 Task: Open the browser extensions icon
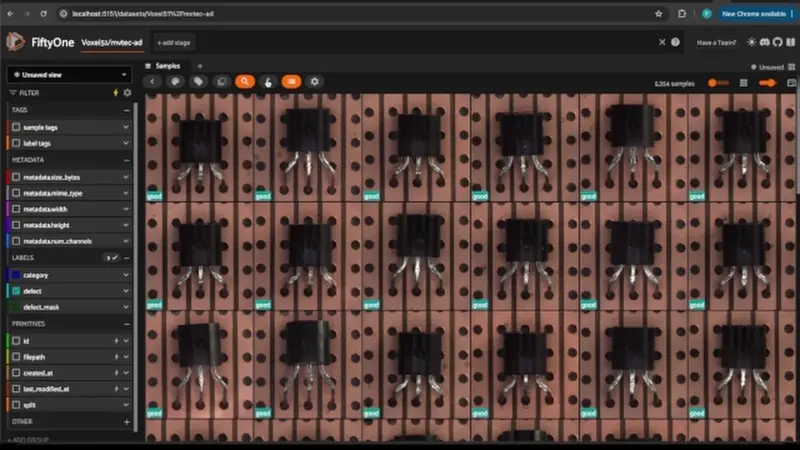coord(682,14)
